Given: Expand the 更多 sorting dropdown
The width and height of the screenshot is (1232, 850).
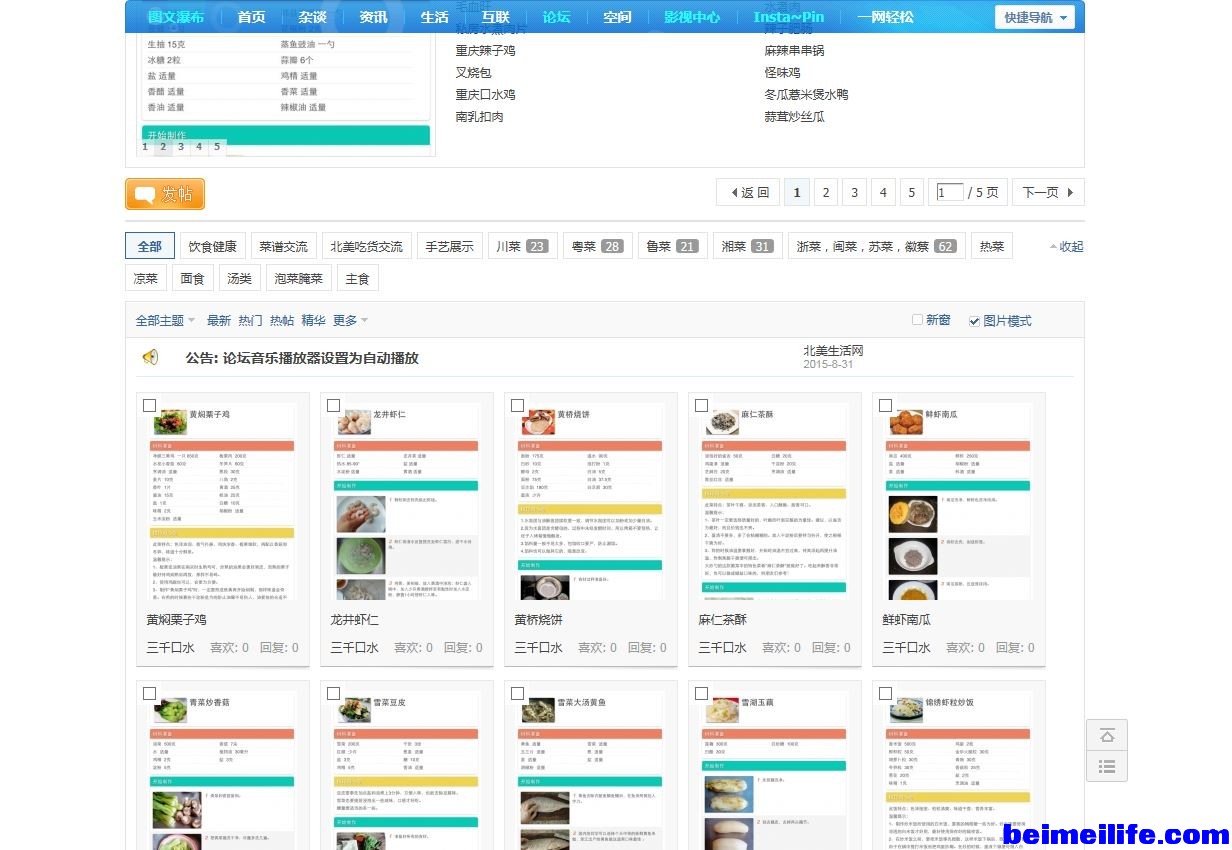Looking at the screenshot, I should tap(351, 321).
